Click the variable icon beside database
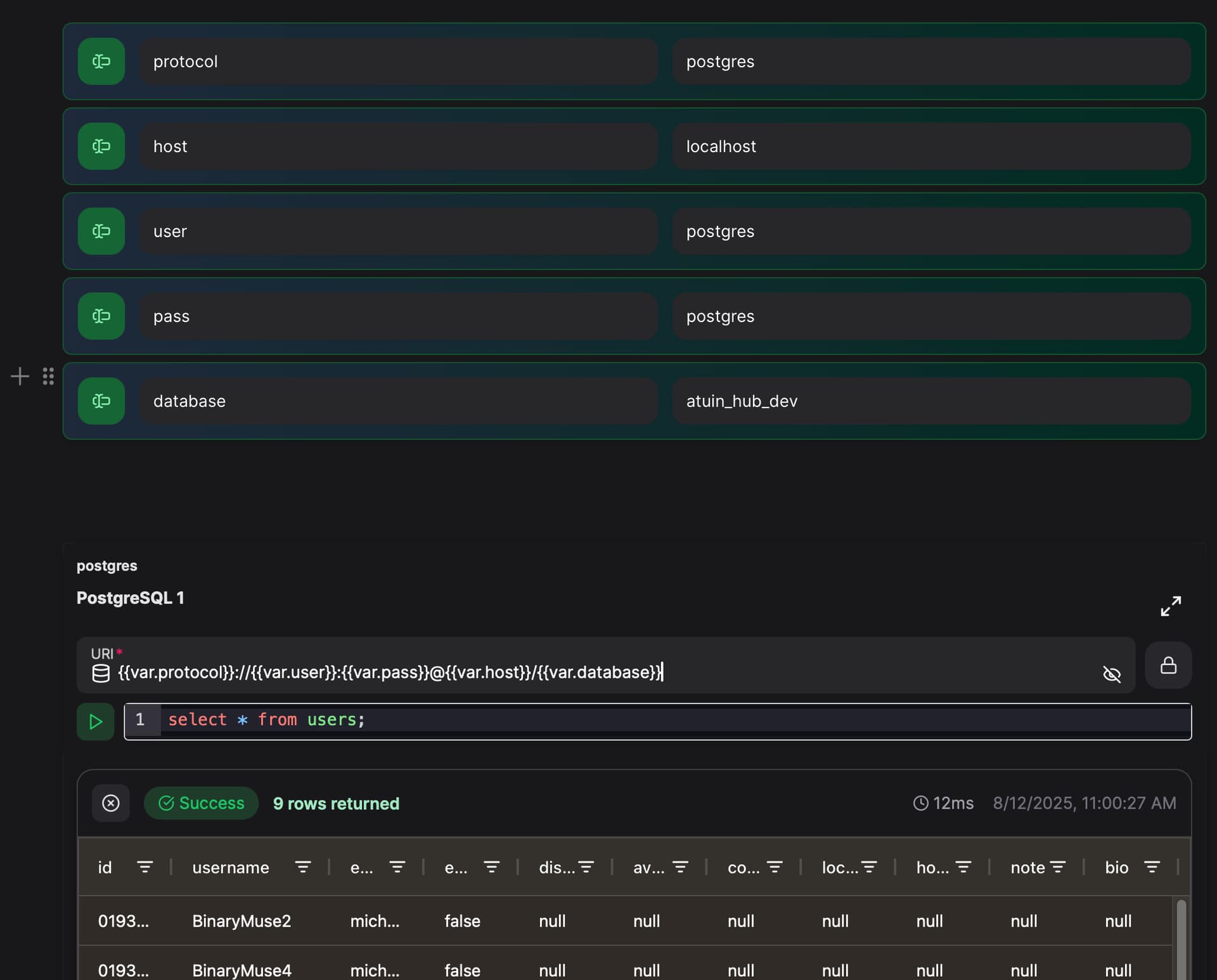Viewport: 1217px width, 980px height. 101,401
